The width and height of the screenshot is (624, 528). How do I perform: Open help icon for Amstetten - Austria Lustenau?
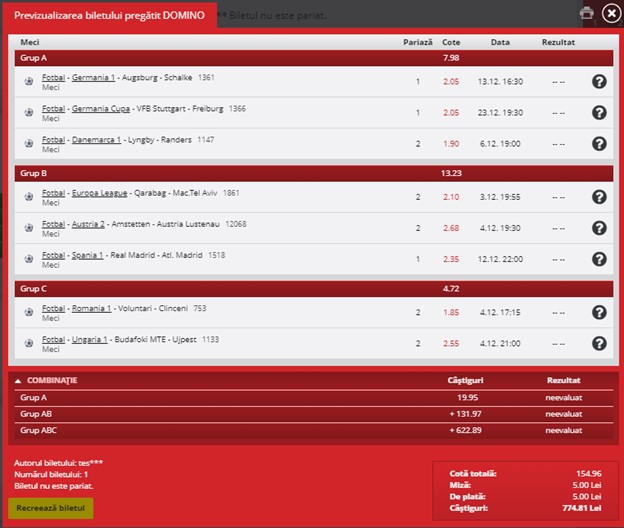tap(599, 228)
